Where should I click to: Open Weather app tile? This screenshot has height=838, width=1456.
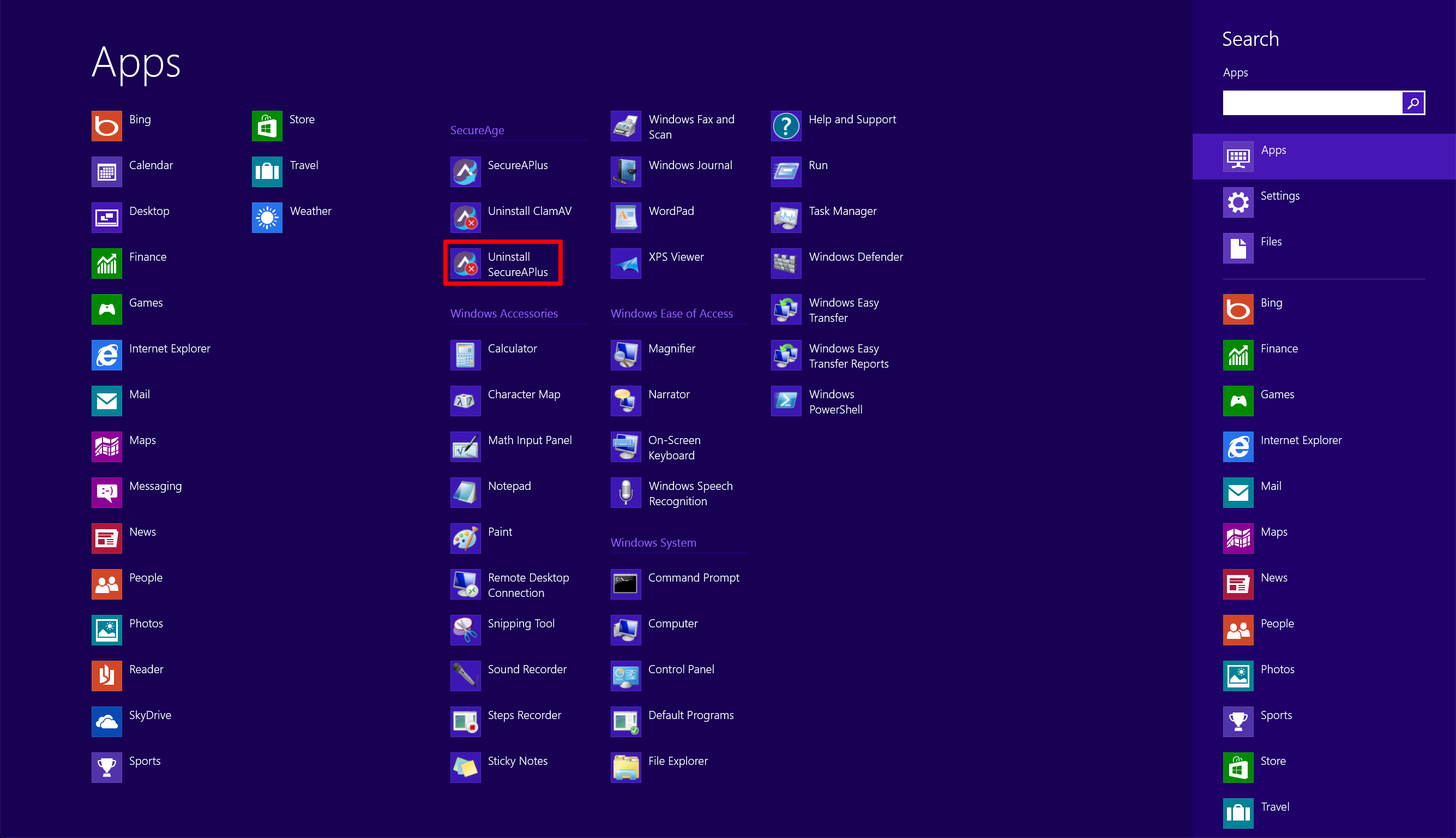[267, 218]
